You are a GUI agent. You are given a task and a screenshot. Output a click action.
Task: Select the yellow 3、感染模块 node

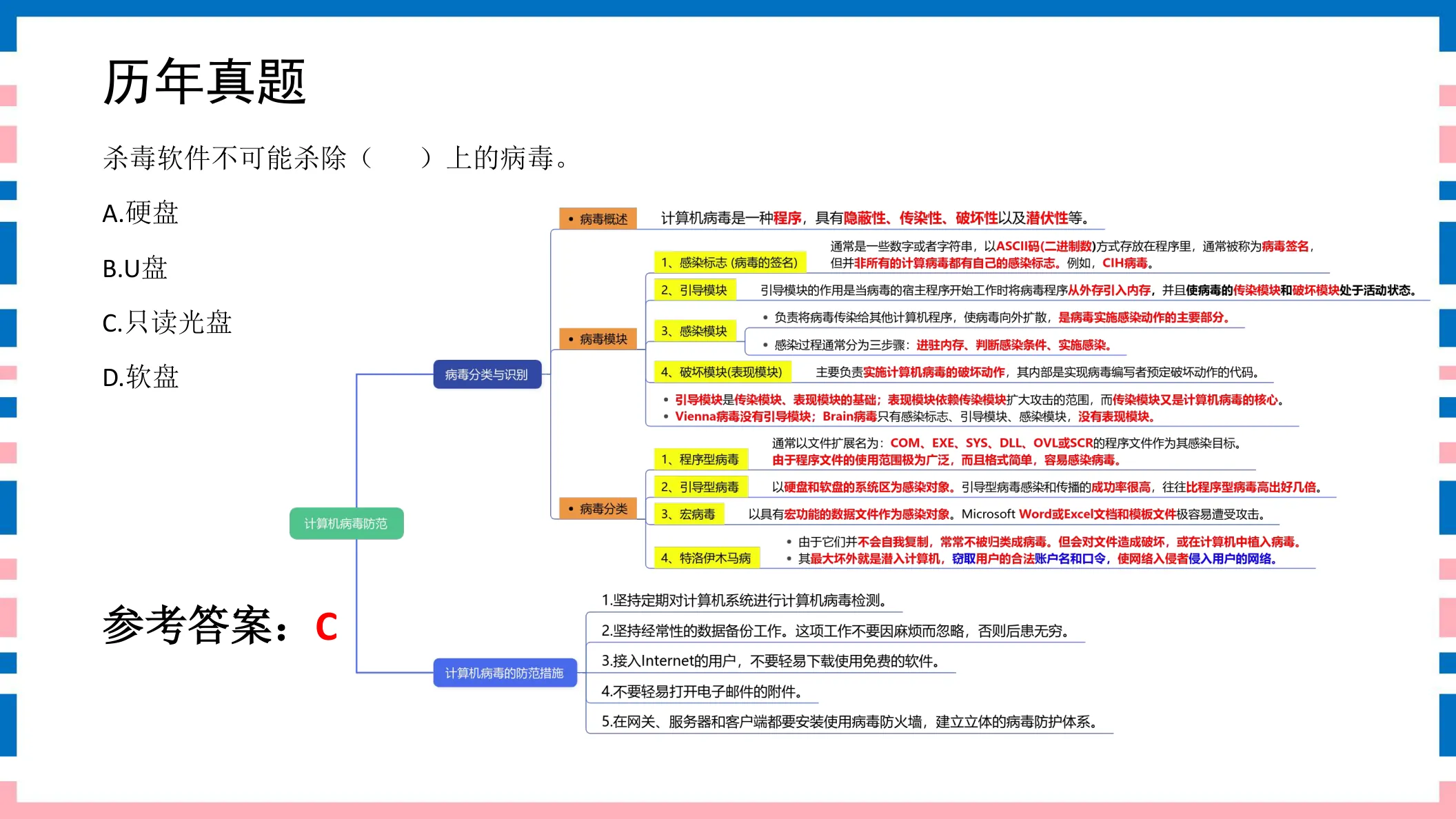pos(694,331)
